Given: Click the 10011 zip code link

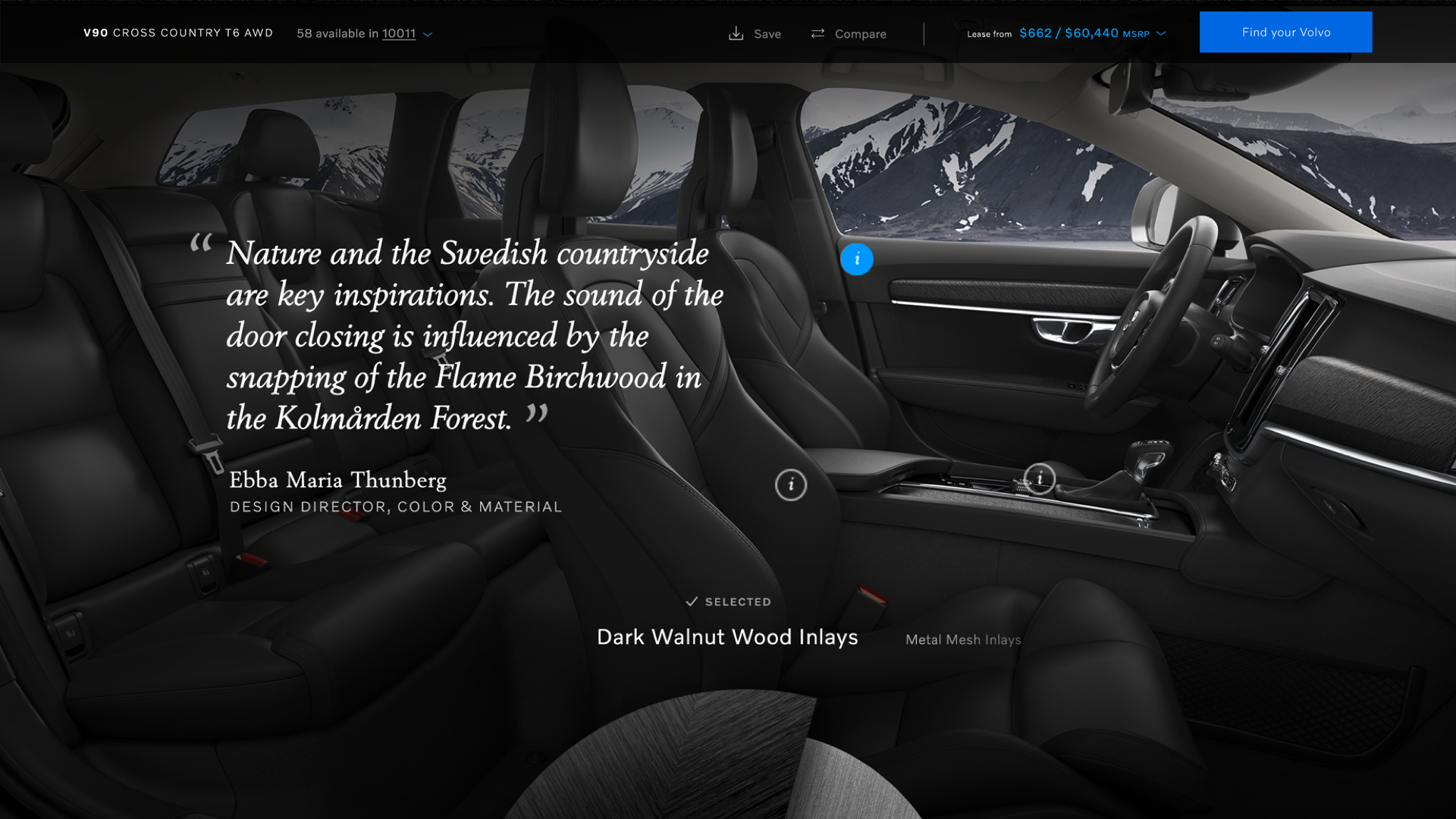Looking at the screenshot, I should (x=399, y=33).
